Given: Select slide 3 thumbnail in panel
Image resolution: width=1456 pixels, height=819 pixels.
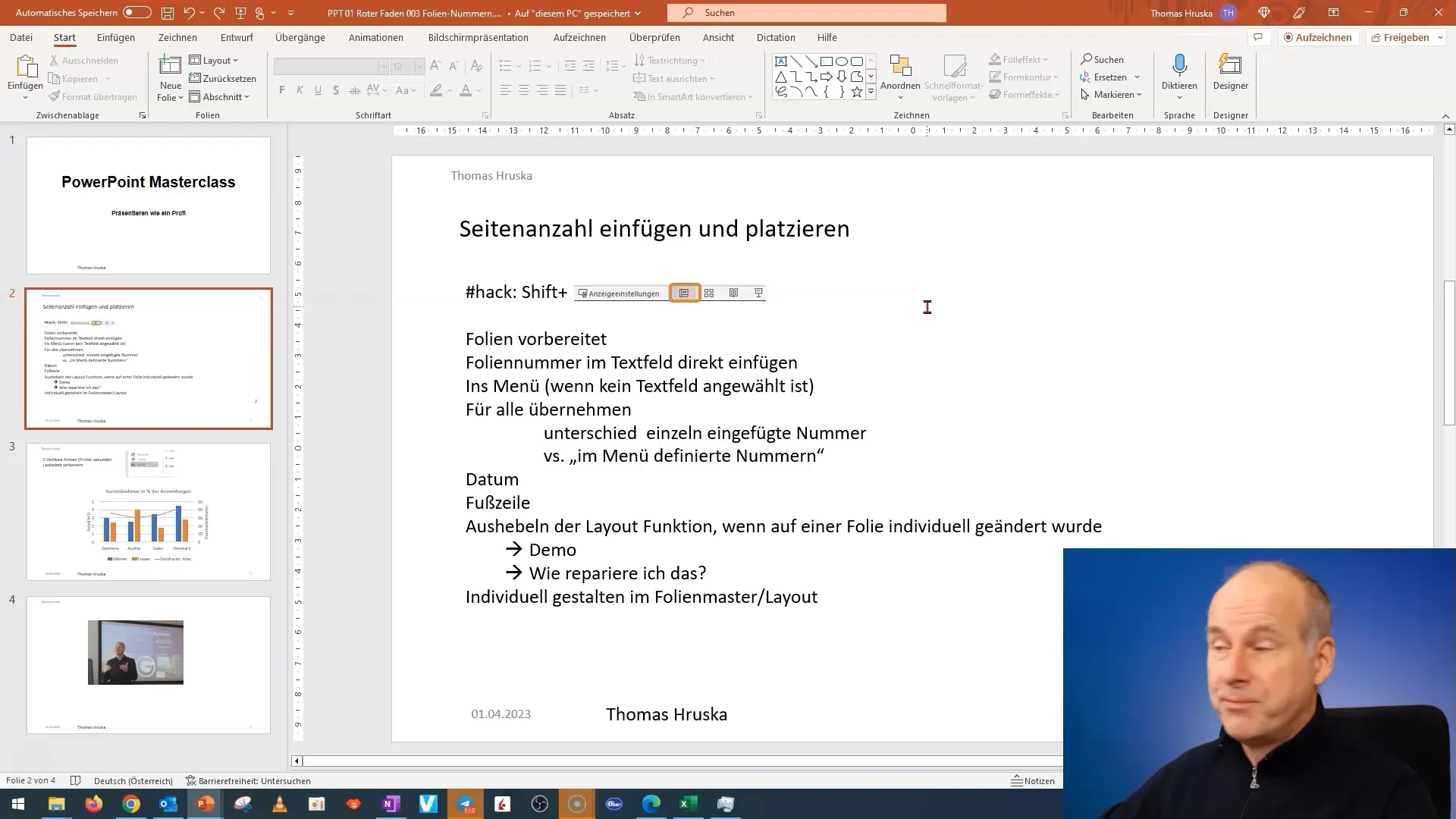Looking at the screenshot, I should click(148, 511).
